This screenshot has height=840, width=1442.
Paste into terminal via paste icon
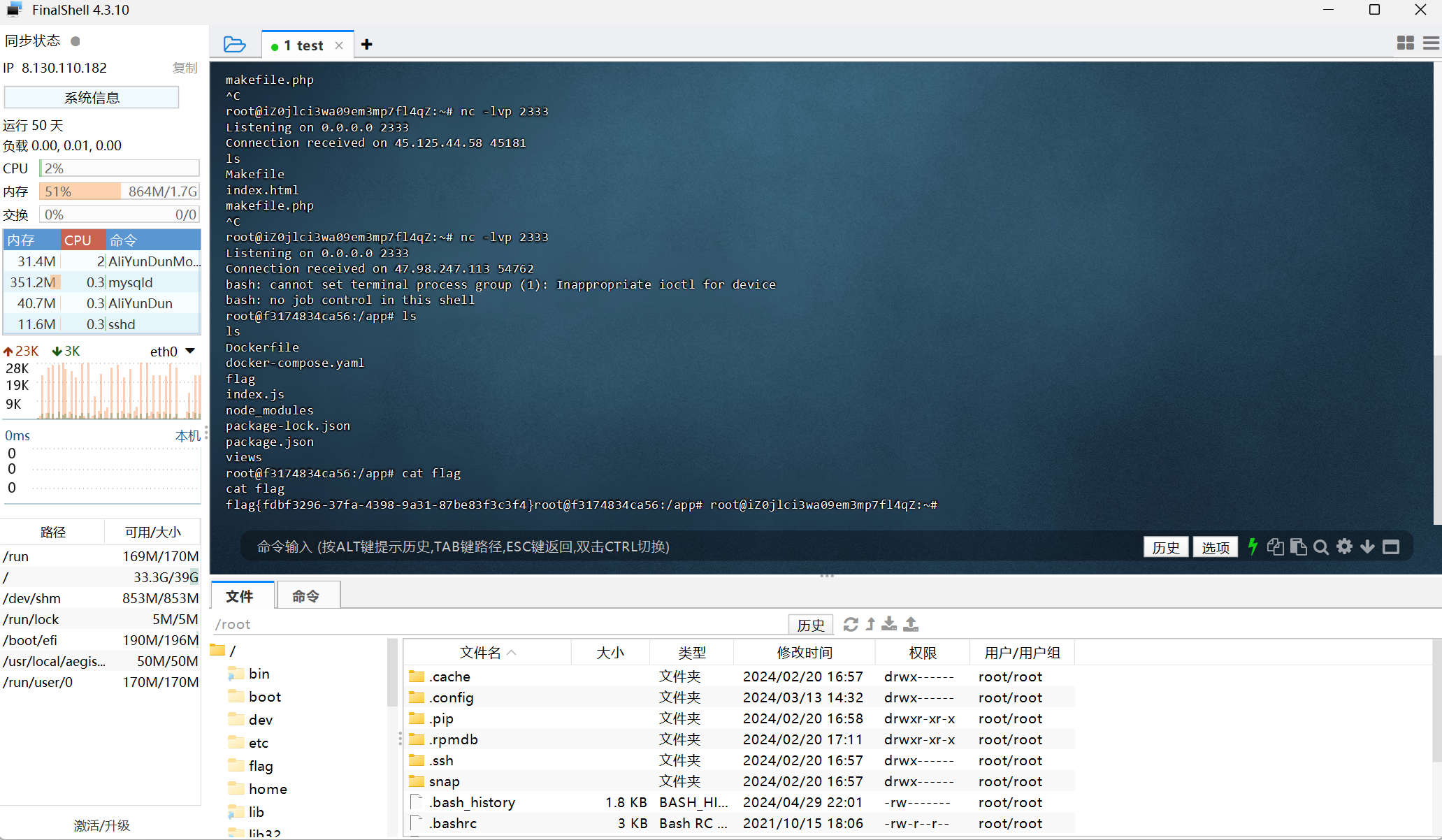pyautogui.click(x=1298, y=546)
